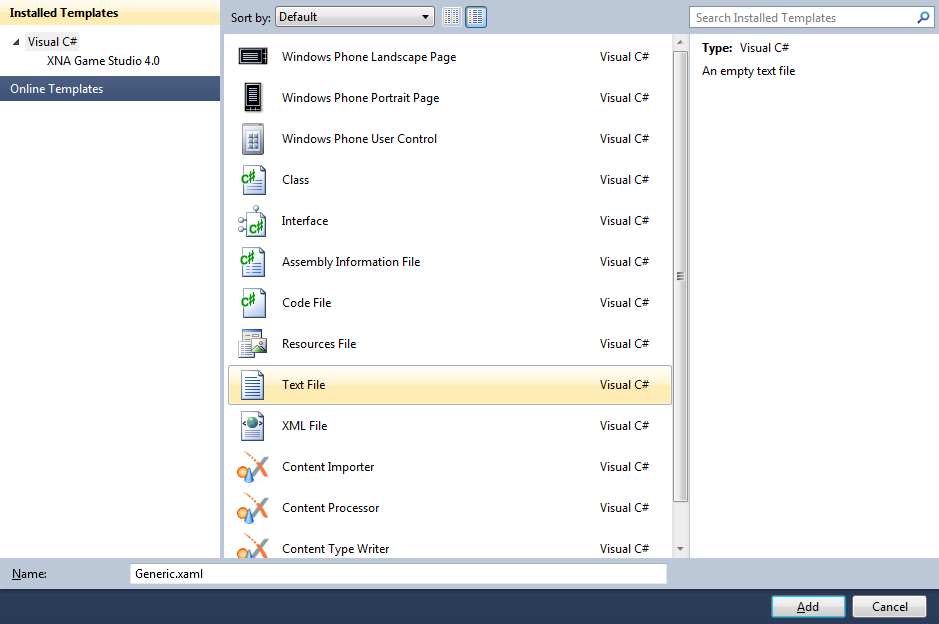Click the Interface template name
This screenshot has height=624, width=939.
coord(305,221)
